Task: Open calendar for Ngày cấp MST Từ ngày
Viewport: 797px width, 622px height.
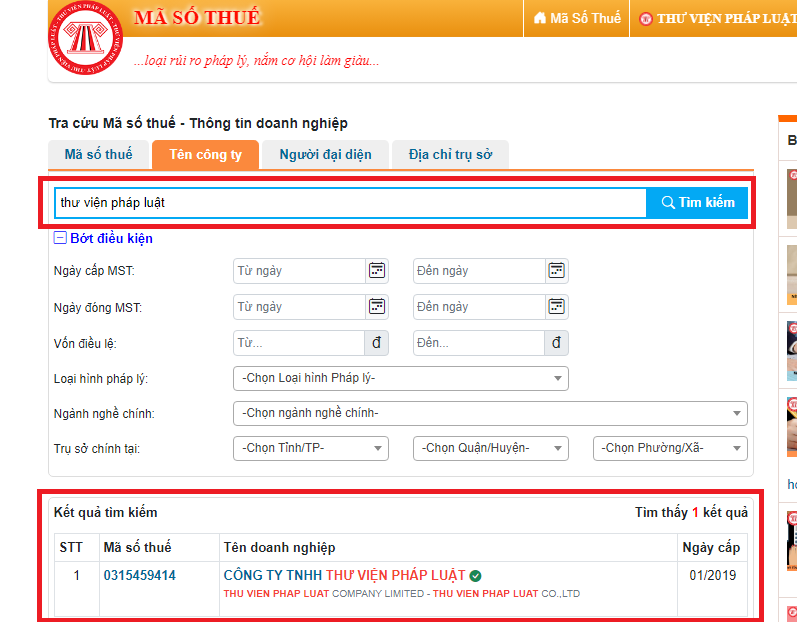Action: [x=377, y=271]
